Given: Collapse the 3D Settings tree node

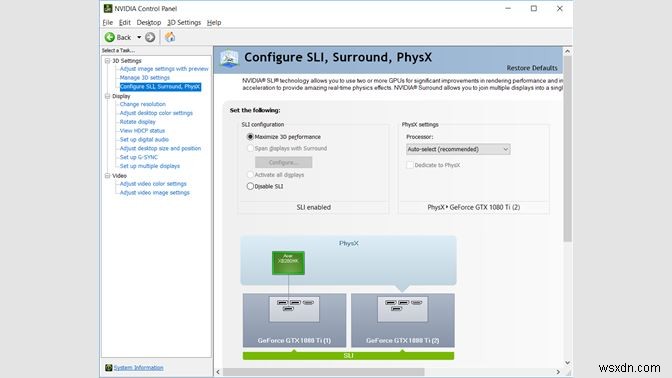Looking at the screenshot, I should [108, 61].
